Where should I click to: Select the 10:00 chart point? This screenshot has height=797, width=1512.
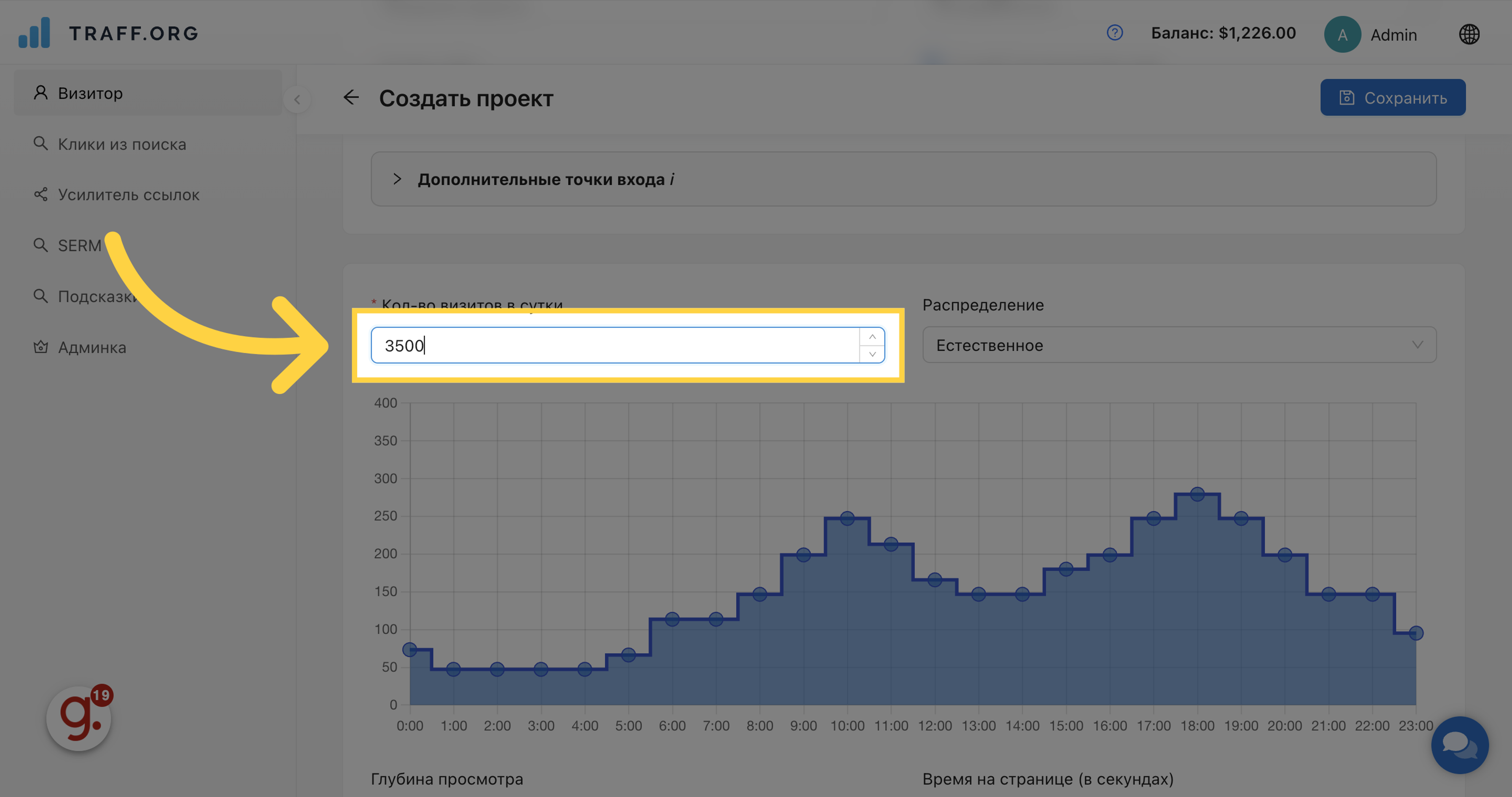(847, 518)
